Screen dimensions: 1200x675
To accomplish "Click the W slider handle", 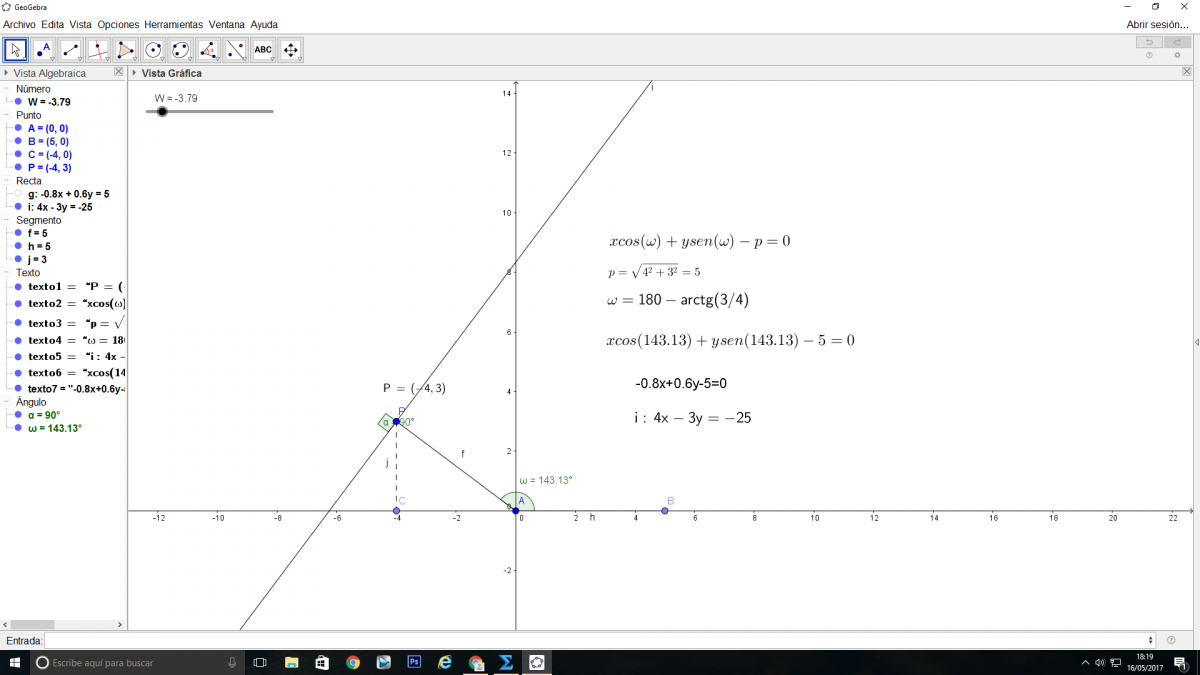I will coord(162,112).
